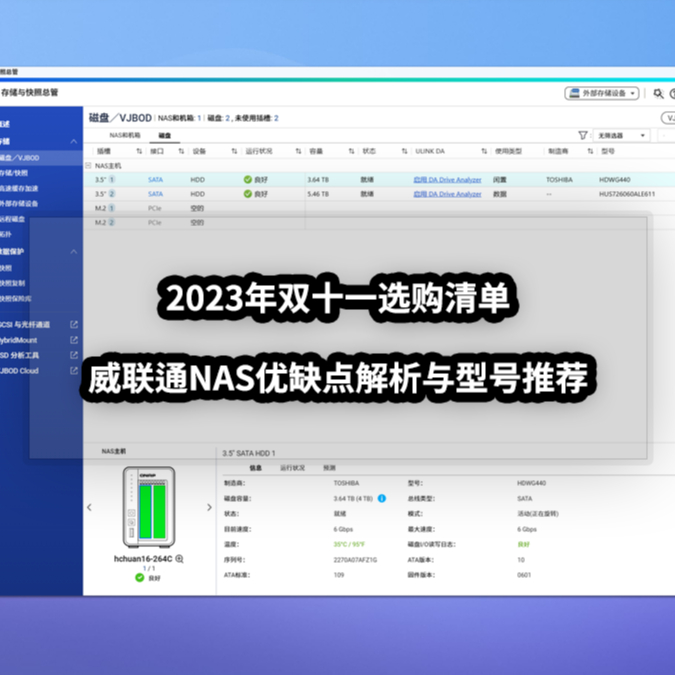
Task: Open HybridMount sidebar entry
Action: tap(19, 340)
